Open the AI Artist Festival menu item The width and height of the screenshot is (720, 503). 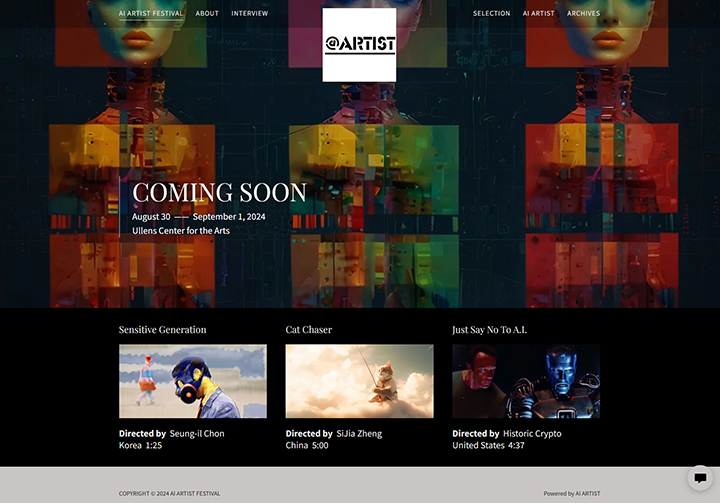151,13
